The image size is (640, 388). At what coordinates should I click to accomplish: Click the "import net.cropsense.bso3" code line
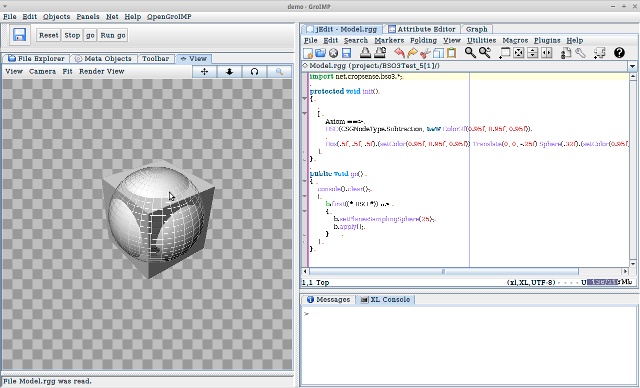click(x=356, y=77)
